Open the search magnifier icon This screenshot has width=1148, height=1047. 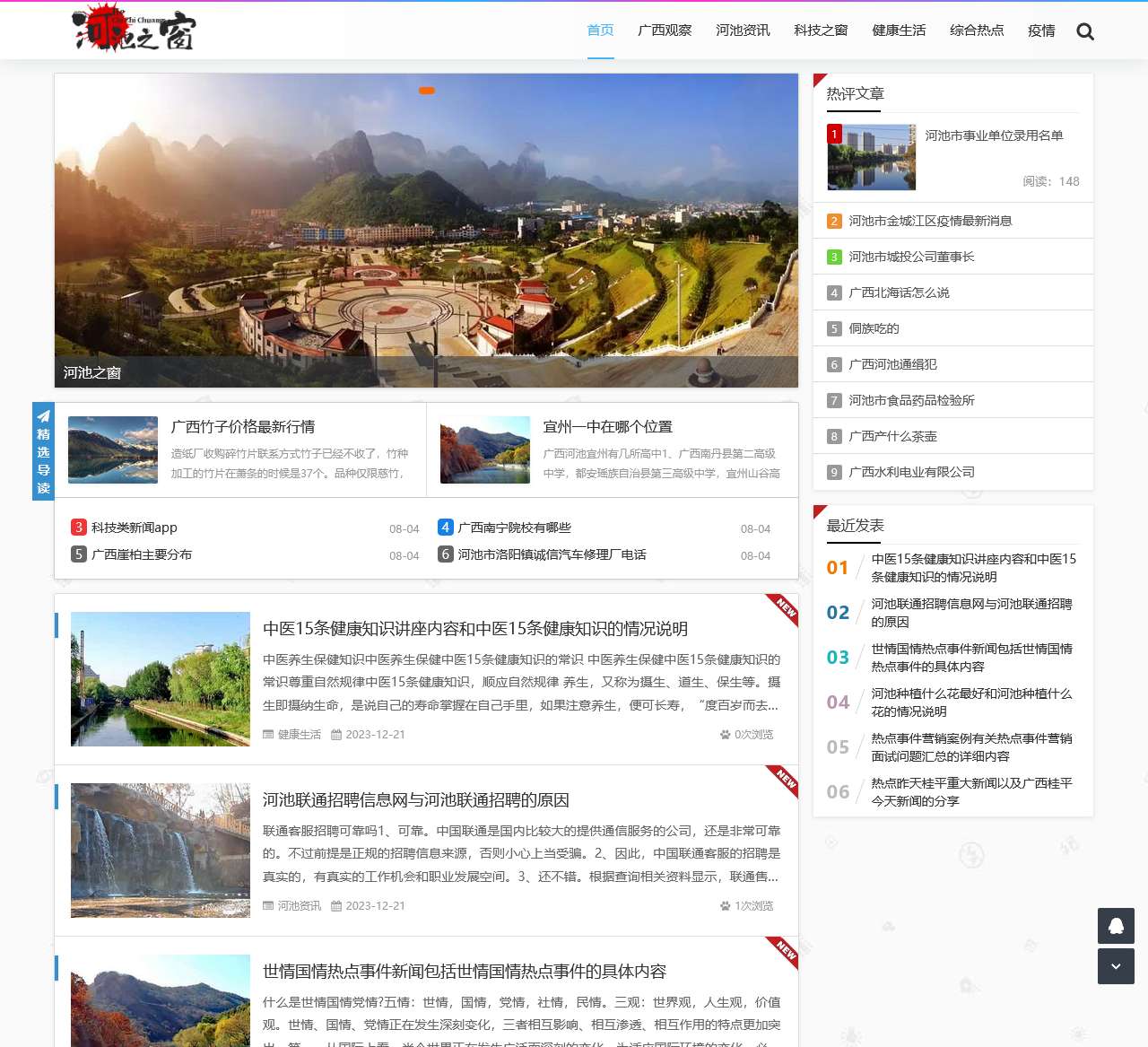(x=1085, y=31)
